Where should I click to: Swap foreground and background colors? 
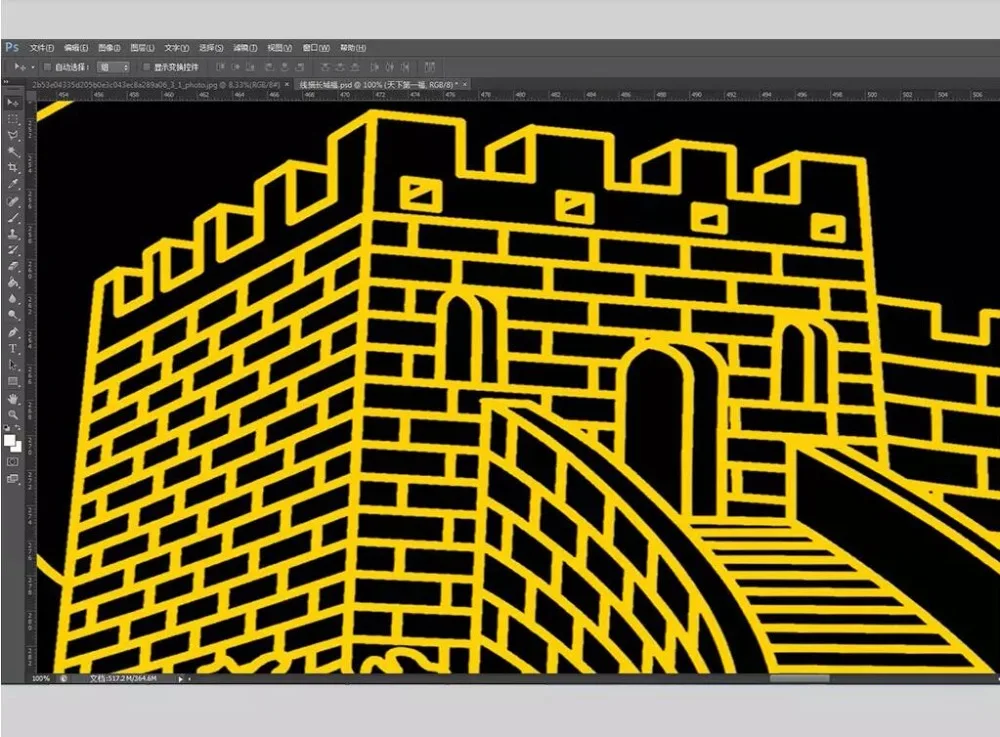18,428
